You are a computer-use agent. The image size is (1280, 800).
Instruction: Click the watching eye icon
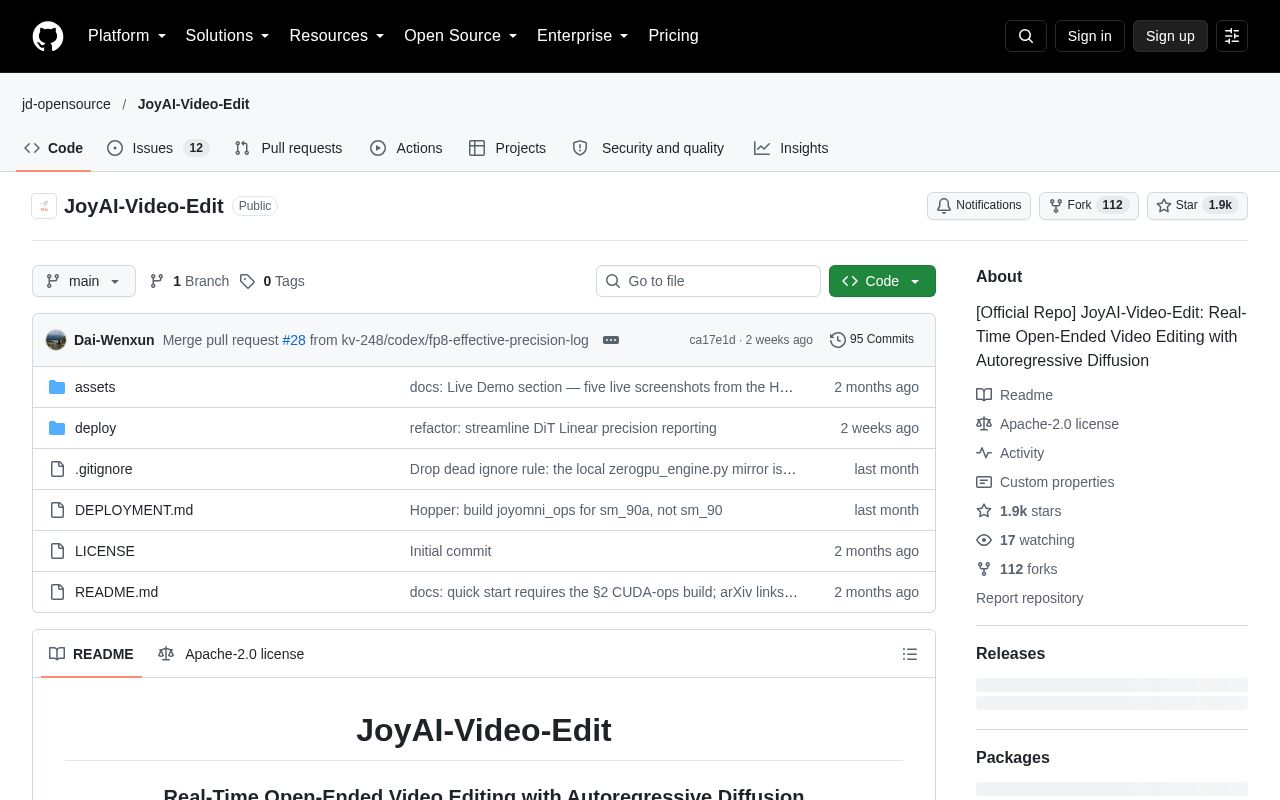[x=984, y=540]
